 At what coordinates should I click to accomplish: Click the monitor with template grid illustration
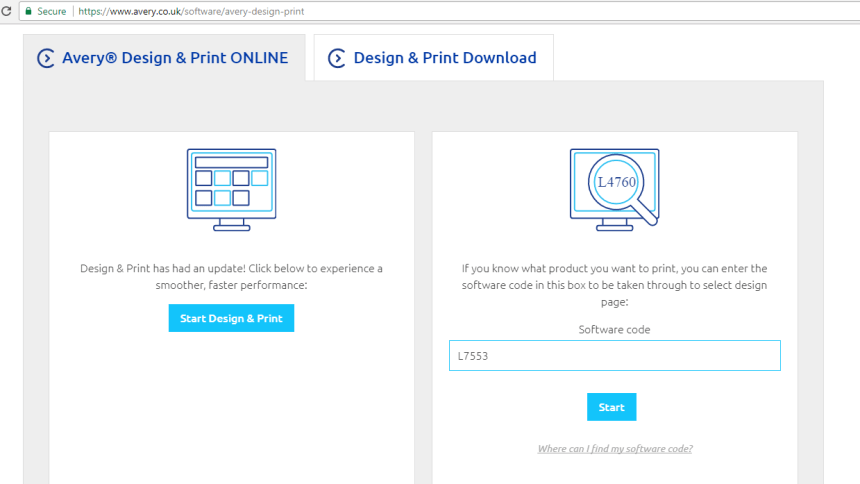(231, 190)
